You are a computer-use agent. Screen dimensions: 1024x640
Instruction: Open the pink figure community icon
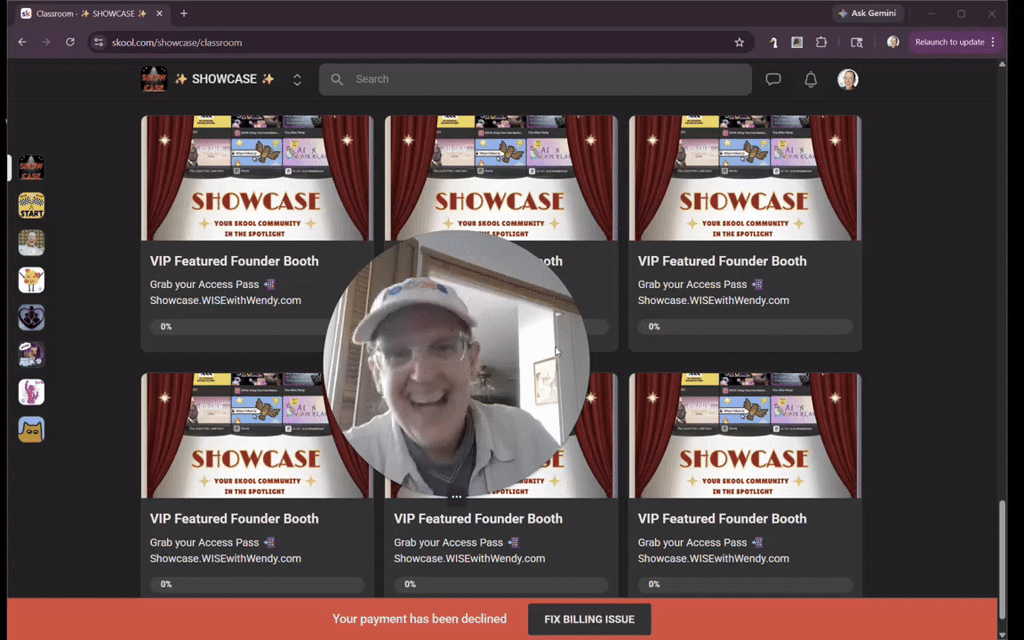click(x=31, y=392)
